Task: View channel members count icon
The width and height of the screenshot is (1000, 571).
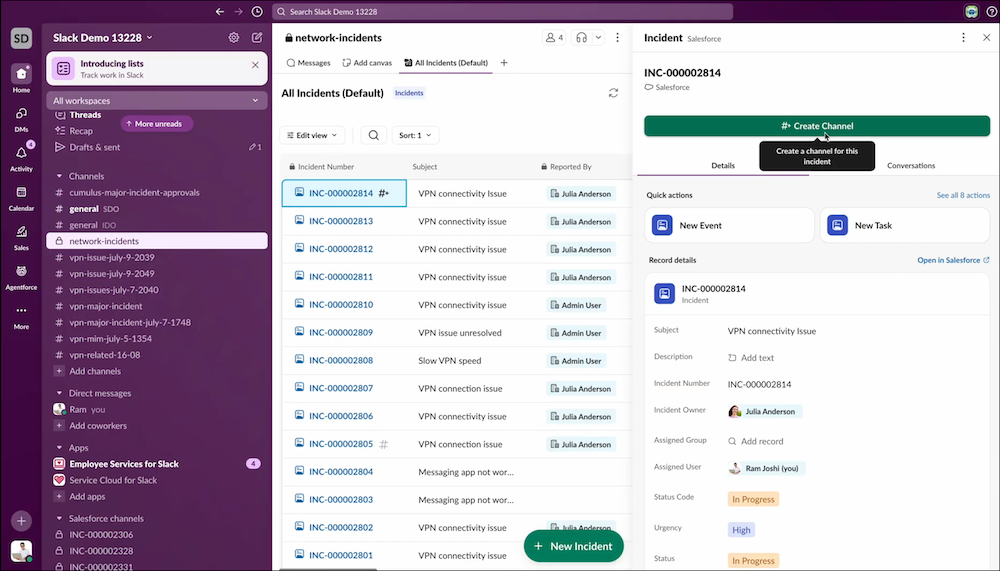Action: pyautogui.click(x=554, y=38)
